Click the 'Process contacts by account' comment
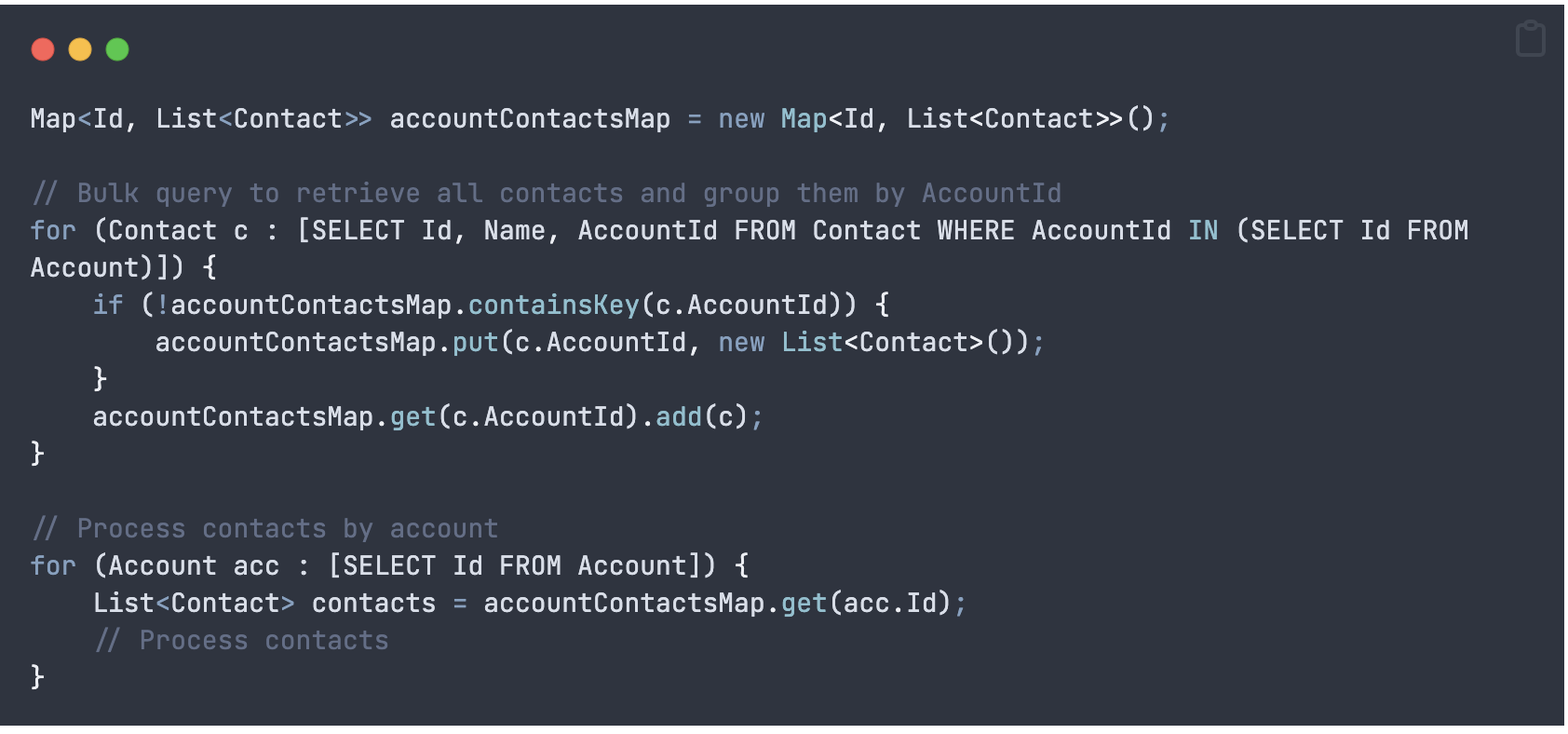Viewport: 1568px width, 734px height. pos(265,528)
